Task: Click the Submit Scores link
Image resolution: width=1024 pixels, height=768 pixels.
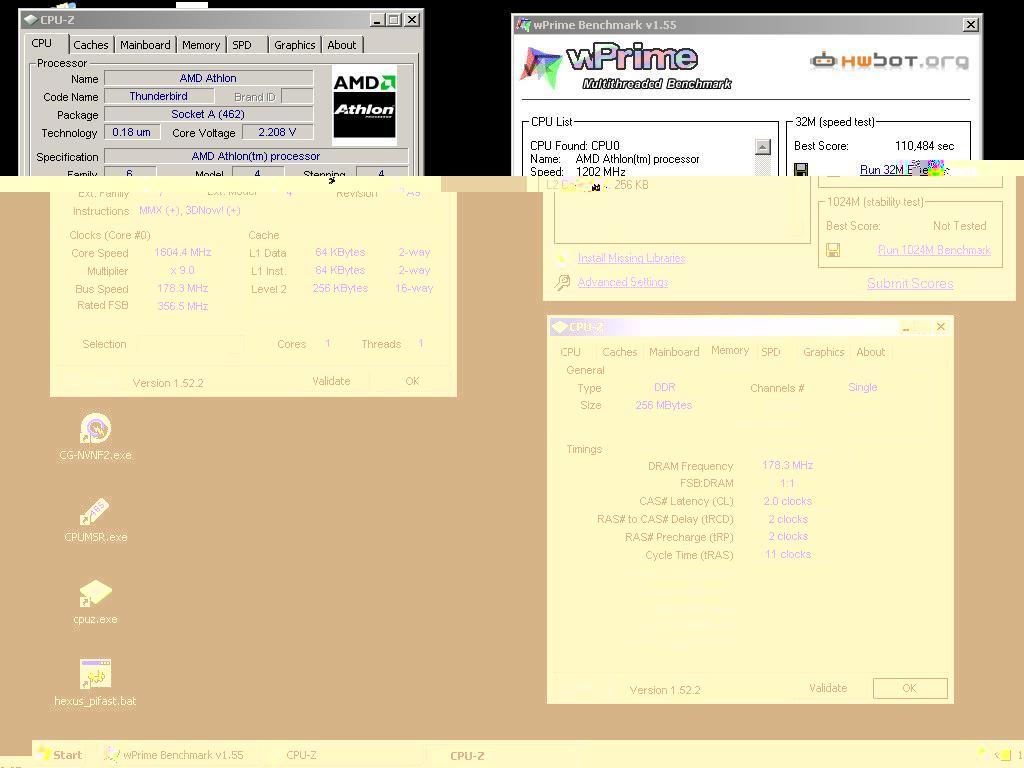Action: pyautogui.click(x=910, y=283)
